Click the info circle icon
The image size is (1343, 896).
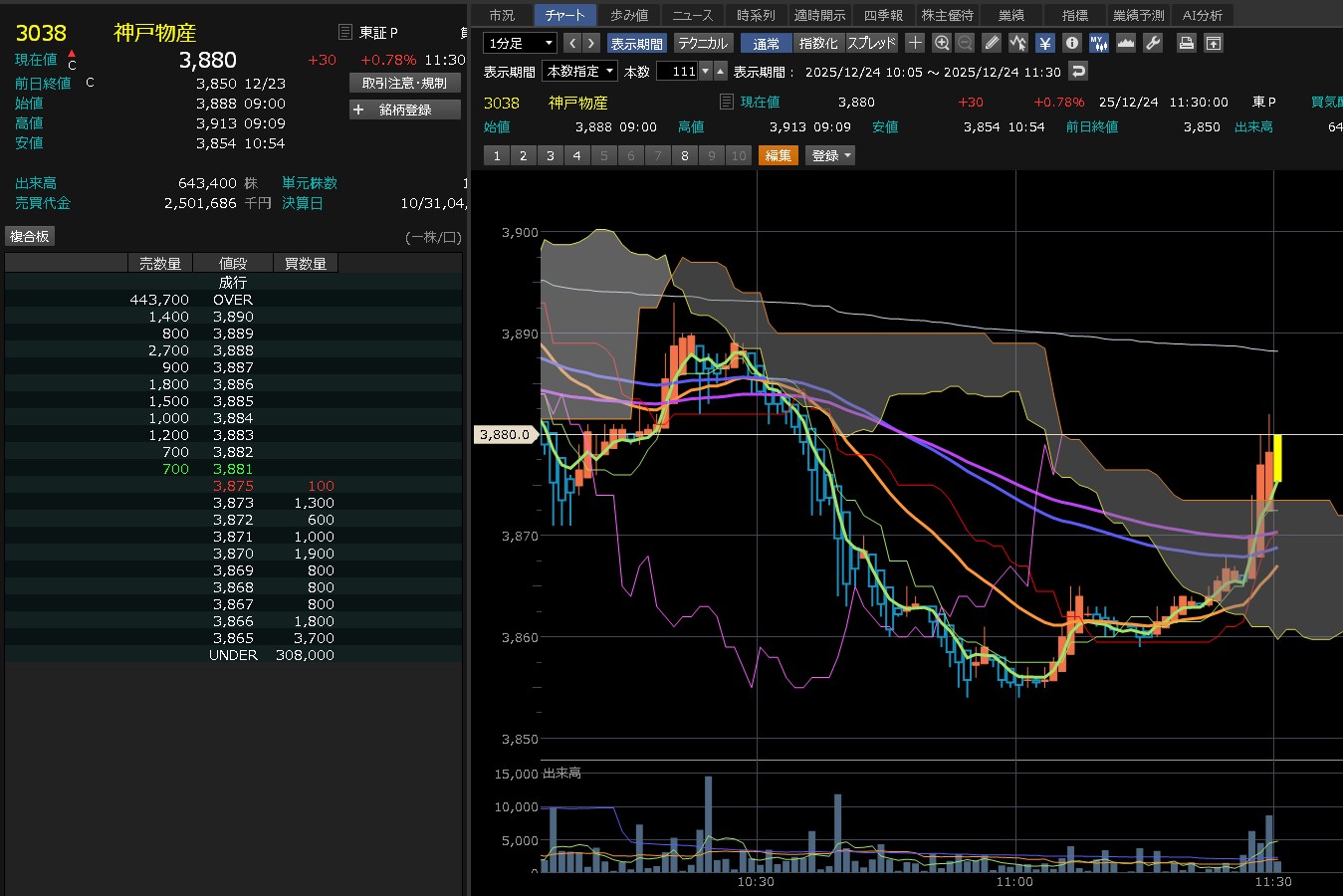(x=1071, y=43)
